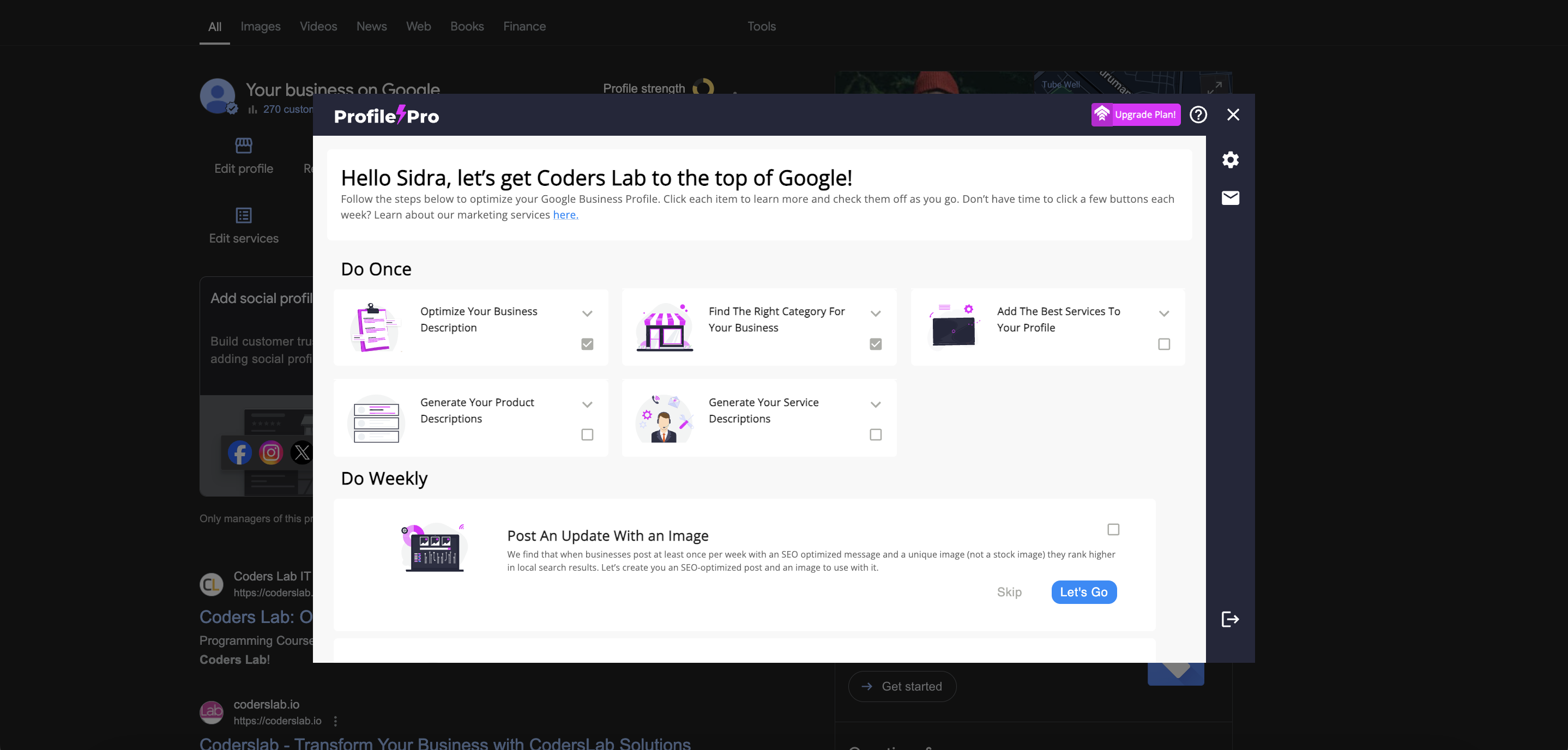Click the 'Do Weekly' section heading
The image size is (1568, 750).
coord(384,479)
